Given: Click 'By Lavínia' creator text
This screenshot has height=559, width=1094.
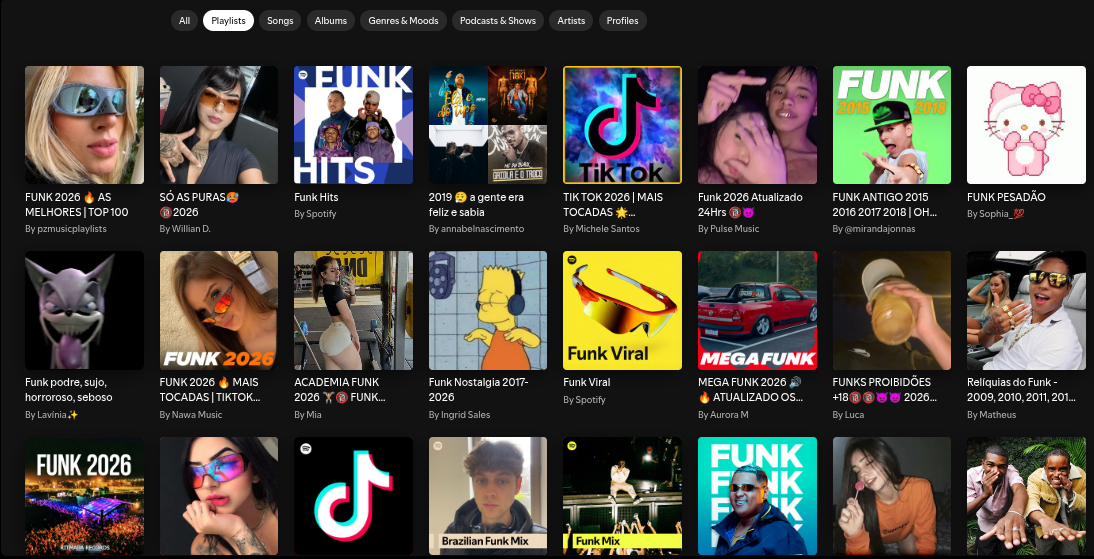Looking at the screenshot, I should 52,415.
